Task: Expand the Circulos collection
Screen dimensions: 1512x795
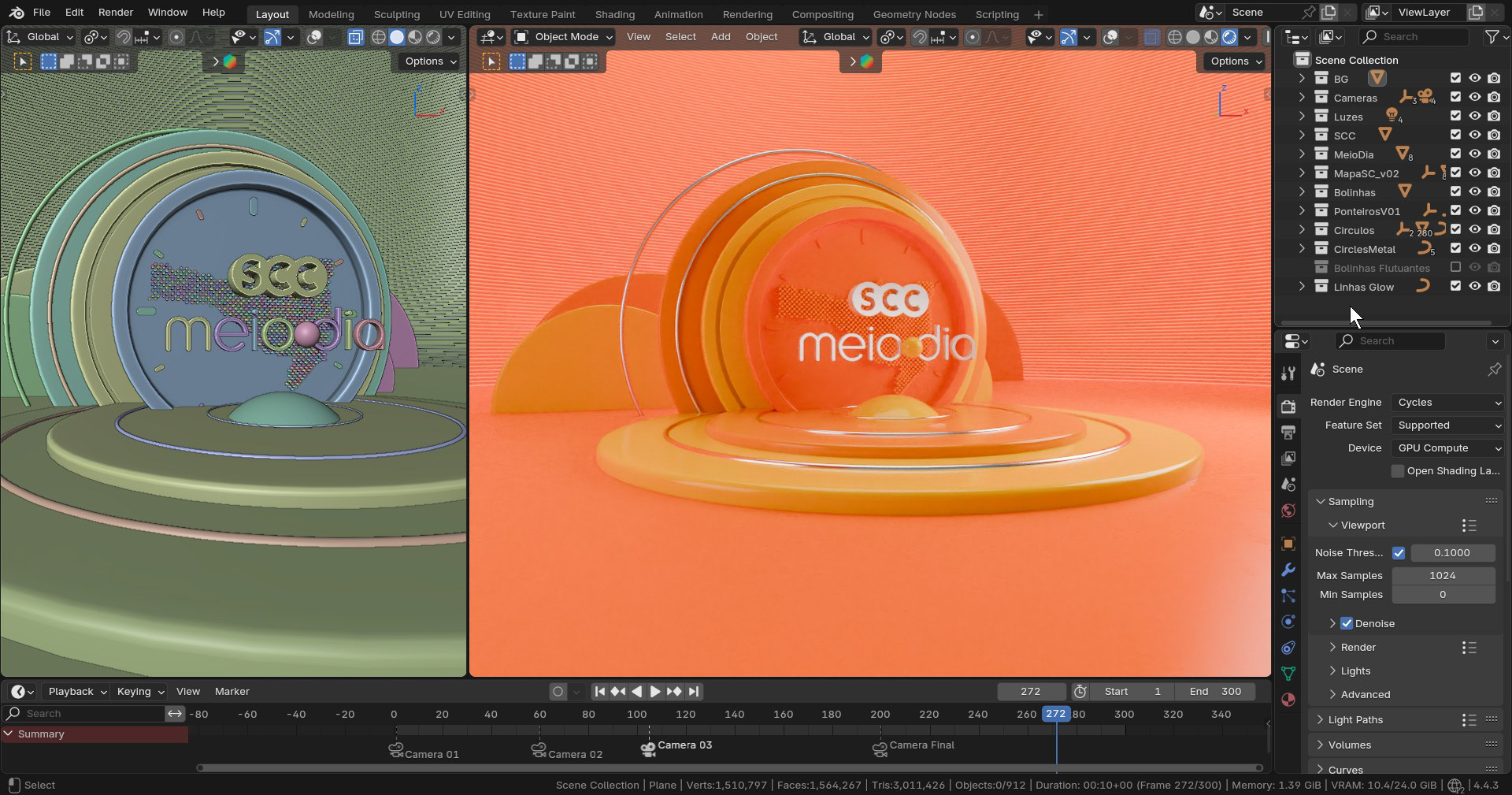Action: (x=1302, y=230)
